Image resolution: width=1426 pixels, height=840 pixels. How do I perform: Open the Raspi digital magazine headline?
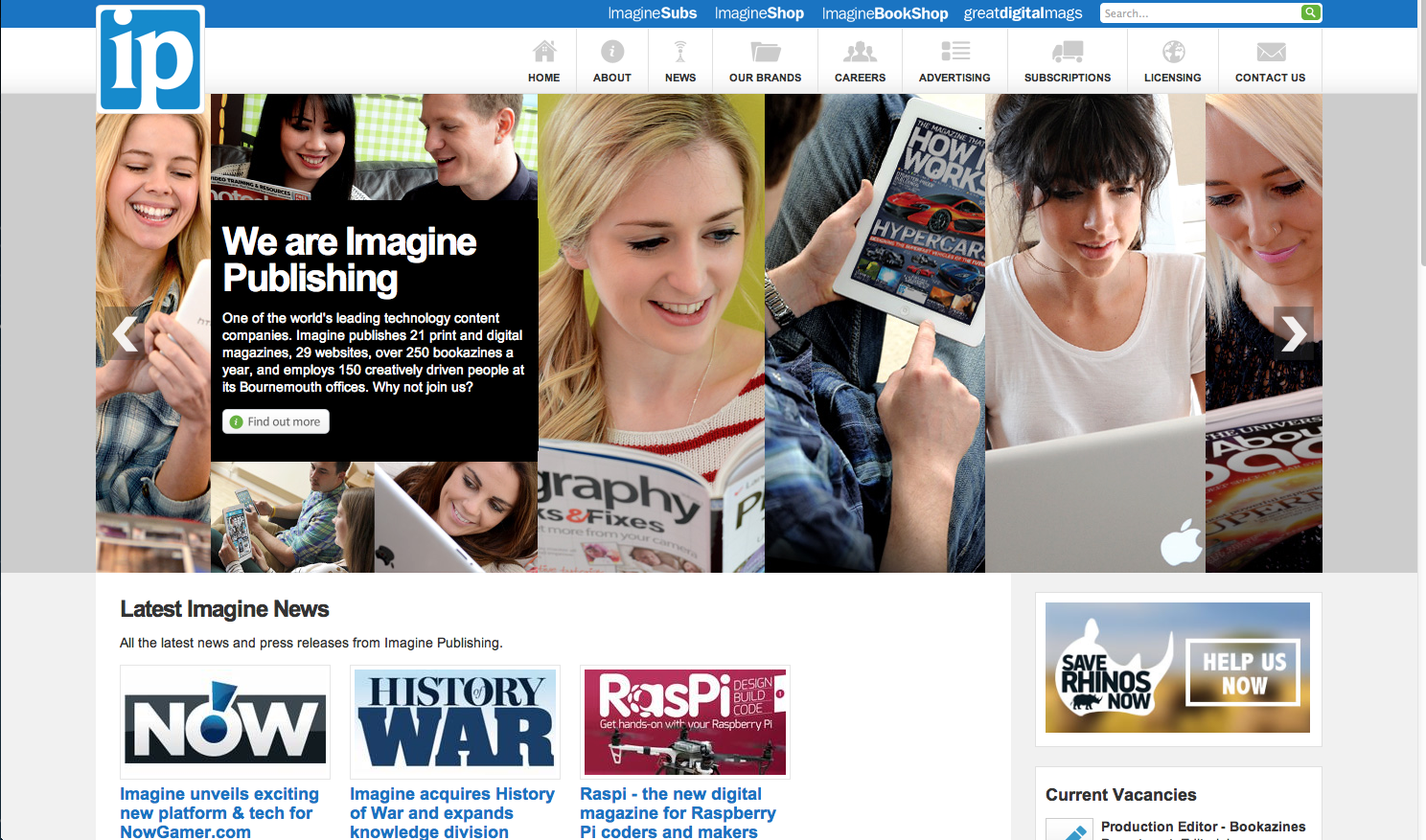(678, 813)
